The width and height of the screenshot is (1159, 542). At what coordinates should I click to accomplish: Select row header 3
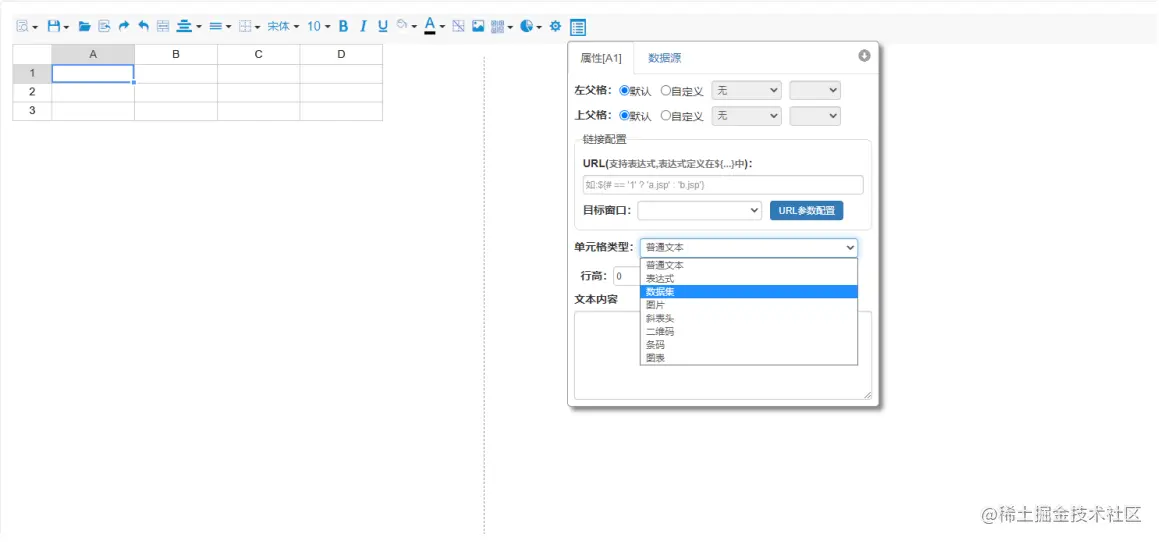click(x=33, y=111)
